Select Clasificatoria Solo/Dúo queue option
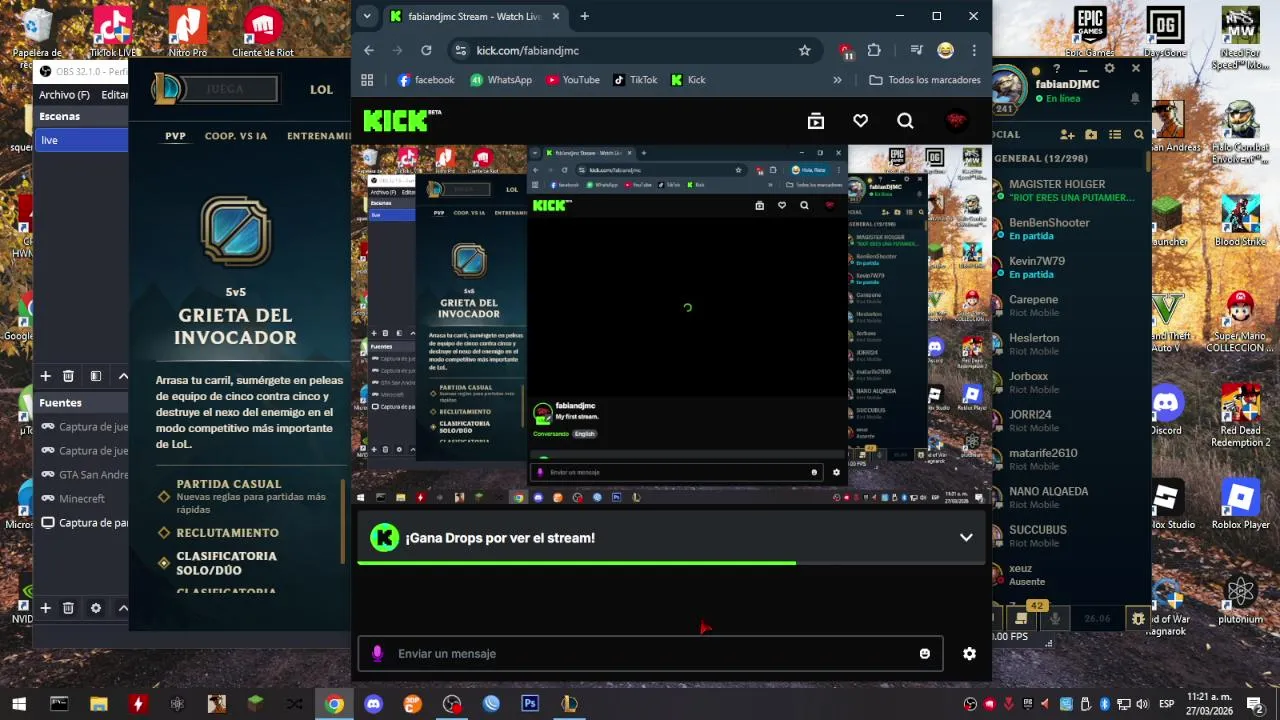Viewport: 1280px width, 720px height. tap(226, 563)
